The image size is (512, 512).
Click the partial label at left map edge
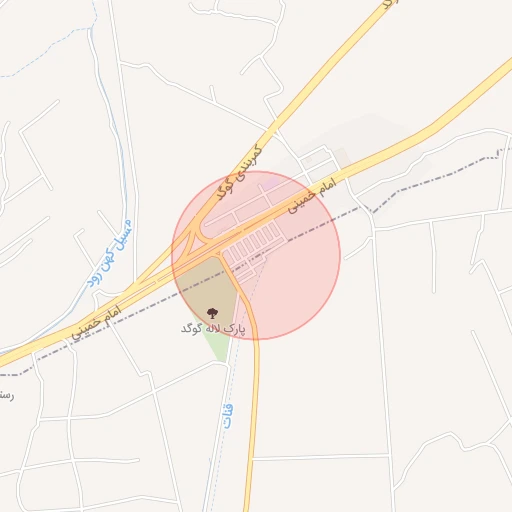(6, 396)
